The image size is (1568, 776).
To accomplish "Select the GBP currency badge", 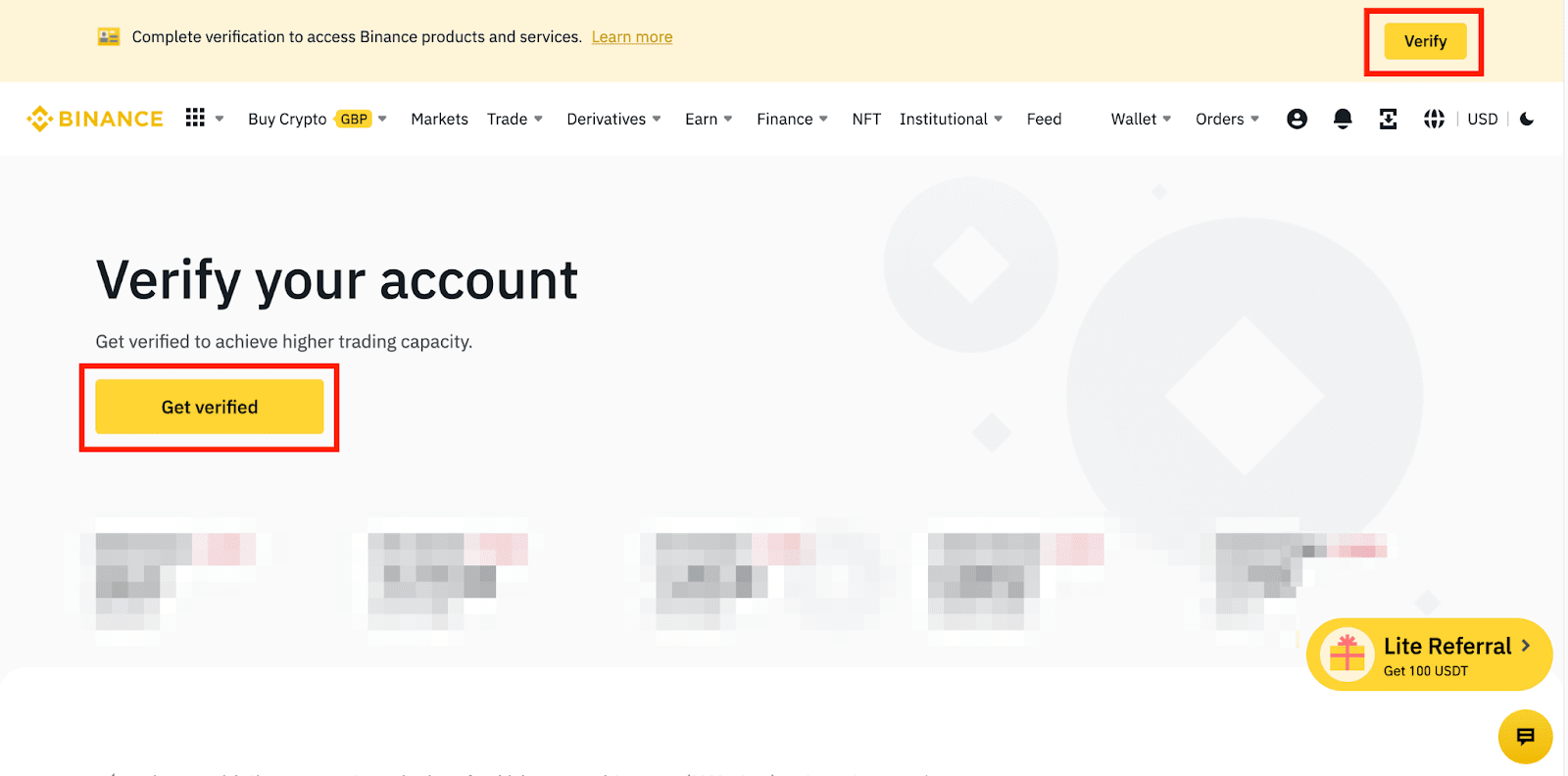I will point(354,119).
